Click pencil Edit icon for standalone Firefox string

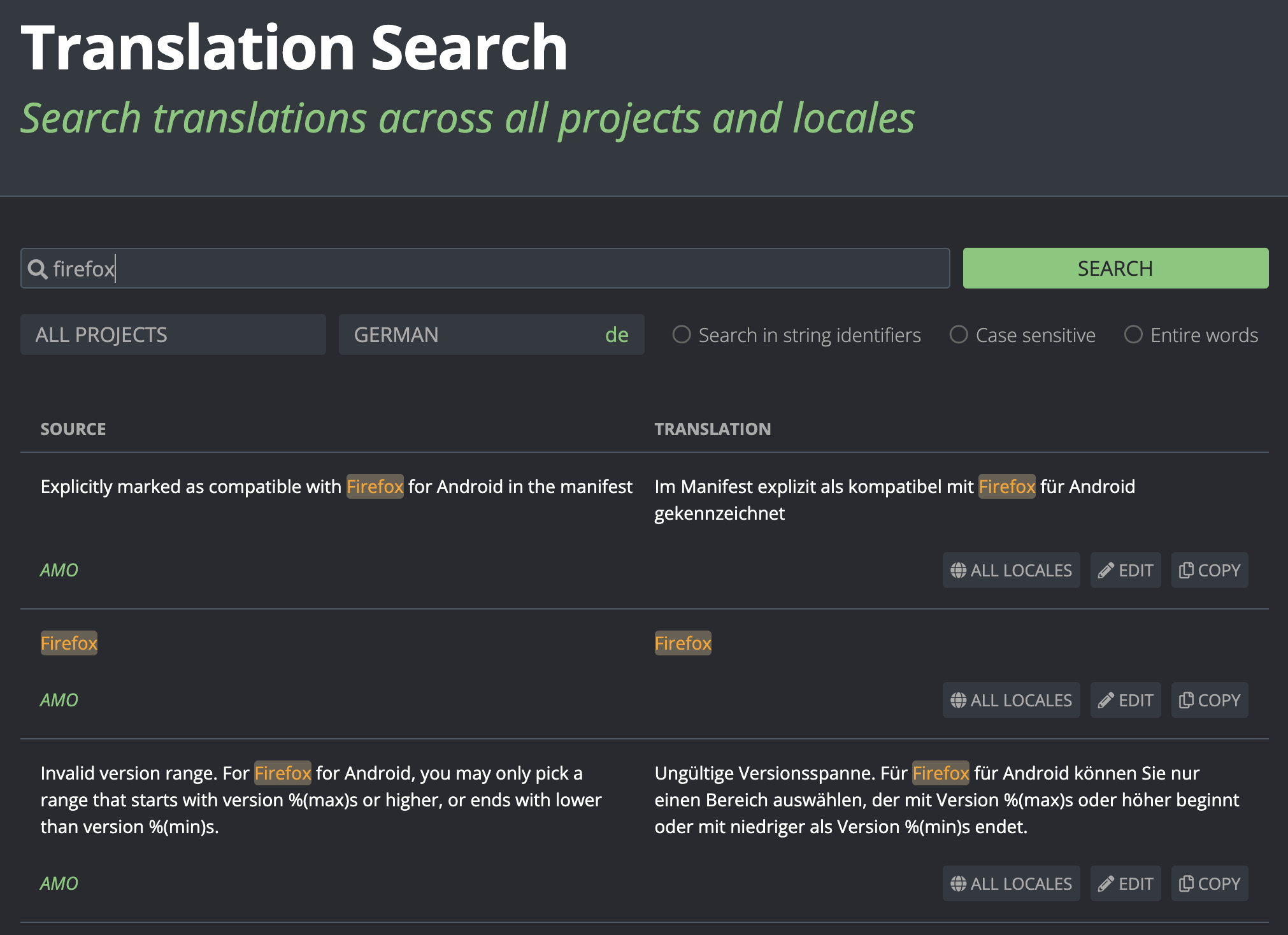(1106, 701)
